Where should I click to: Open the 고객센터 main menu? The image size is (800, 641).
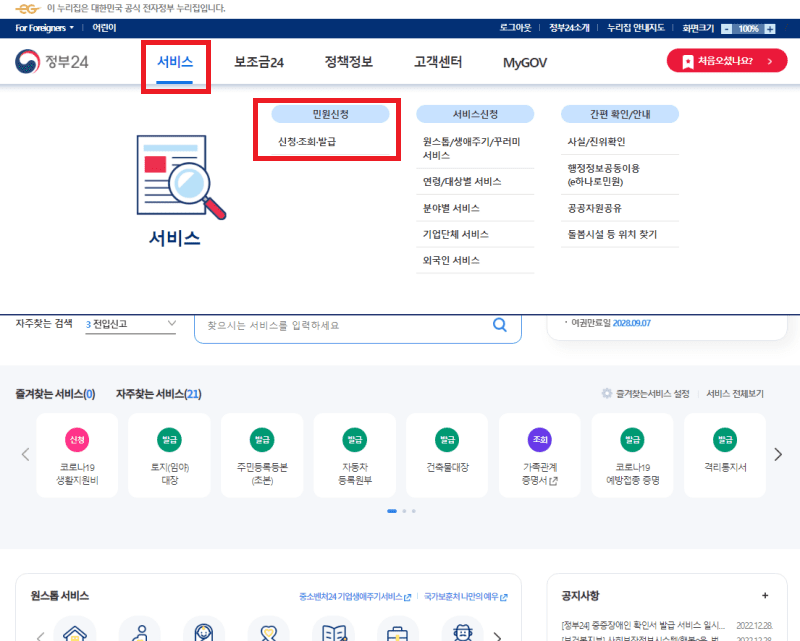438,62
